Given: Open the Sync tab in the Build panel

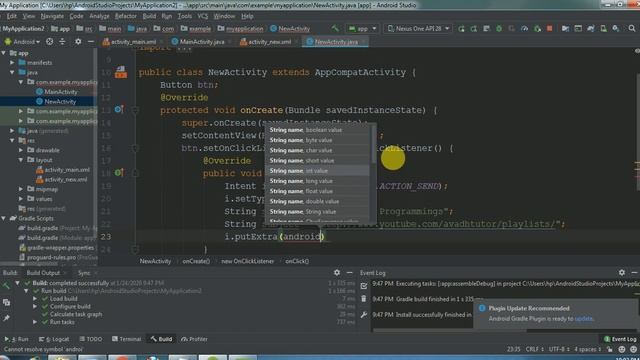Looking at the screenshot, I should (x=84, y=273).
